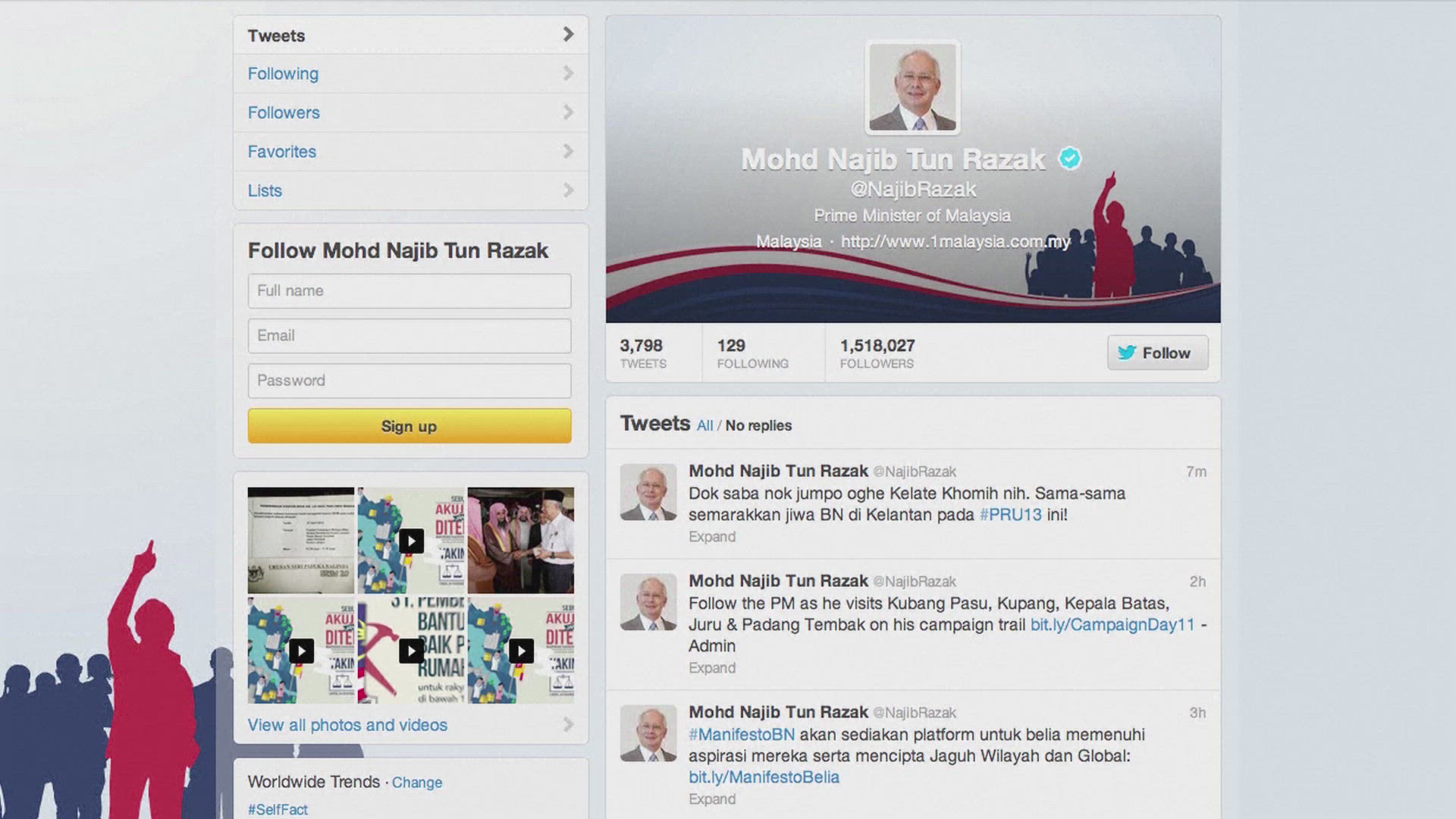Play the bottom-right video thumbnail
The image size is (1456, 819).
click(521, 651)
